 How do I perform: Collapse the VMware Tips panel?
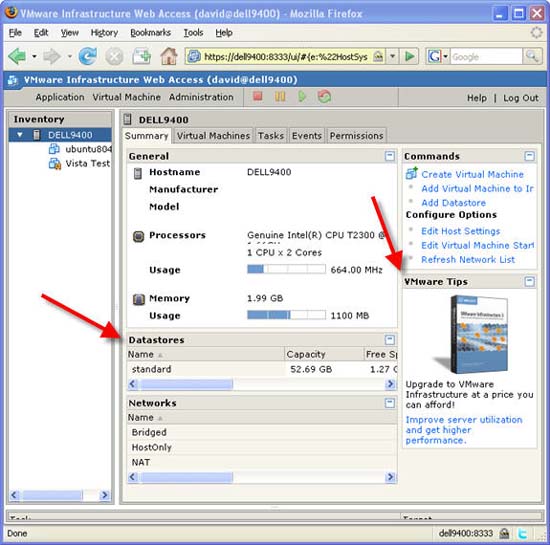click(x=530, y=281)
